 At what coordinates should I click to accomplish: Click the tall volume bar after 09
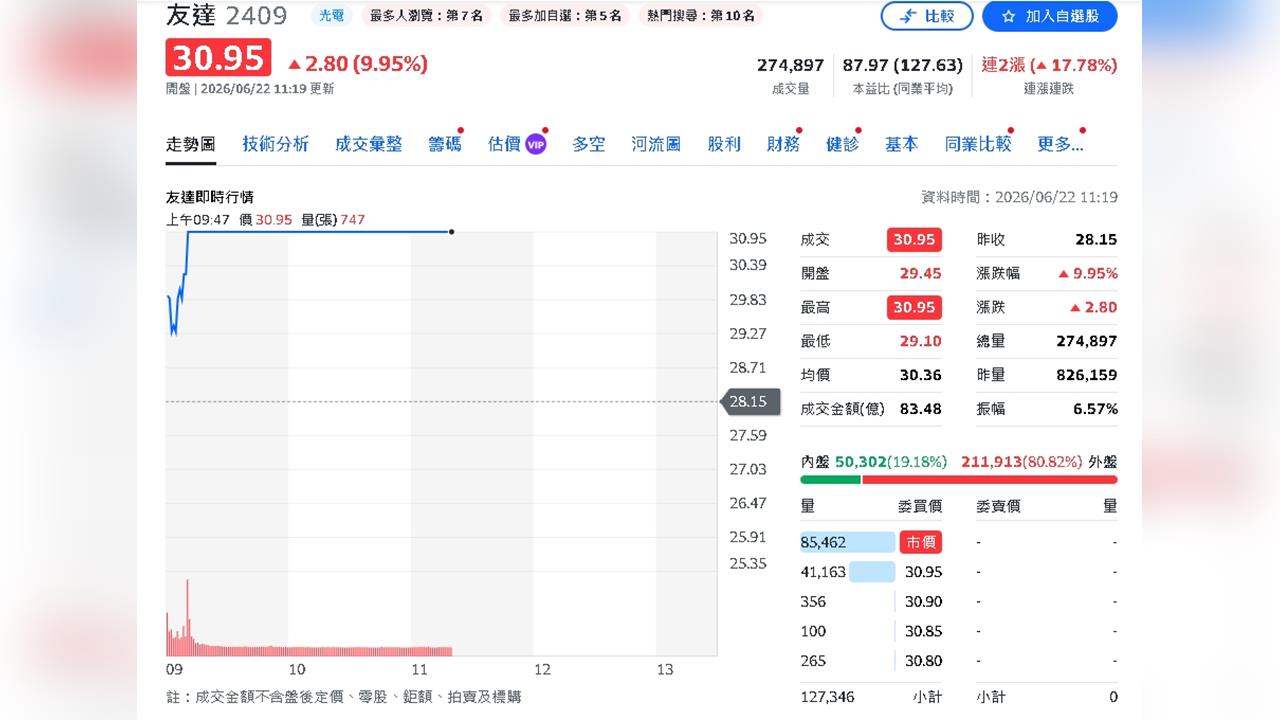click(x=187, y=616)
